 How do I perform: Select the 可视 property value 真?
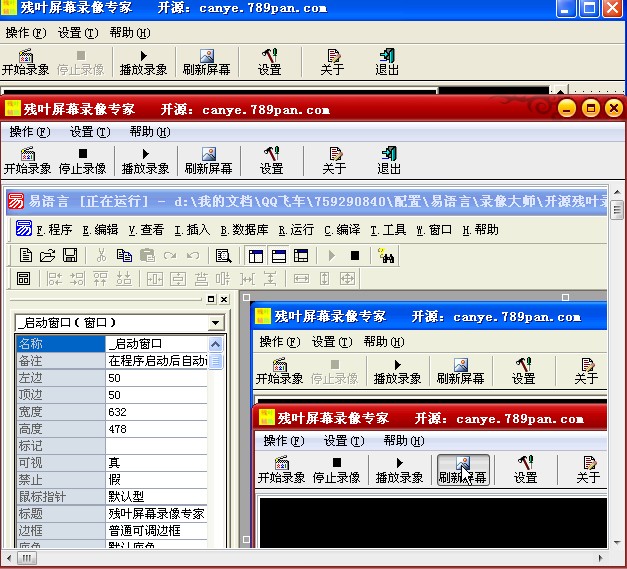pyautogui.click(x=155, y=462)
